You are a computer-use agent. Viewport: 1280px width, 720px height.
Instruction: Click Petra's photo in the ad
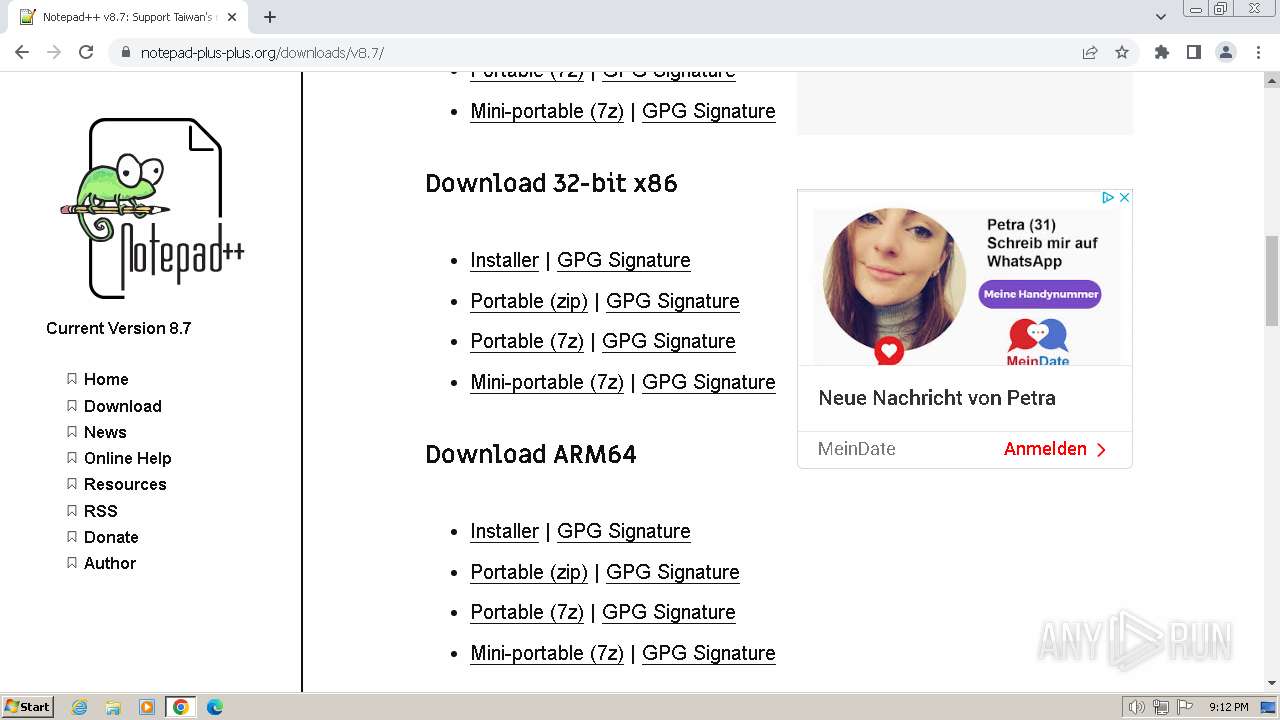tap(894, 281)
